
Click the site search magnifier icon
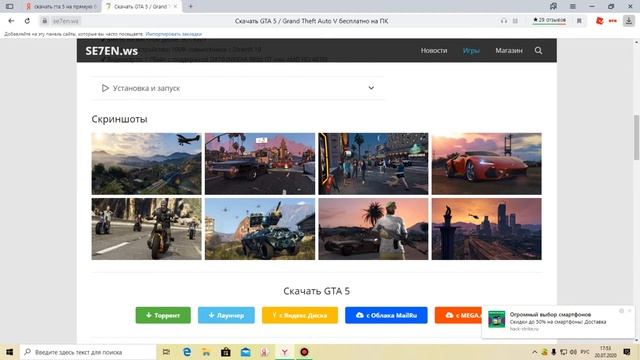pyautogui.click(x=538, y=50)
